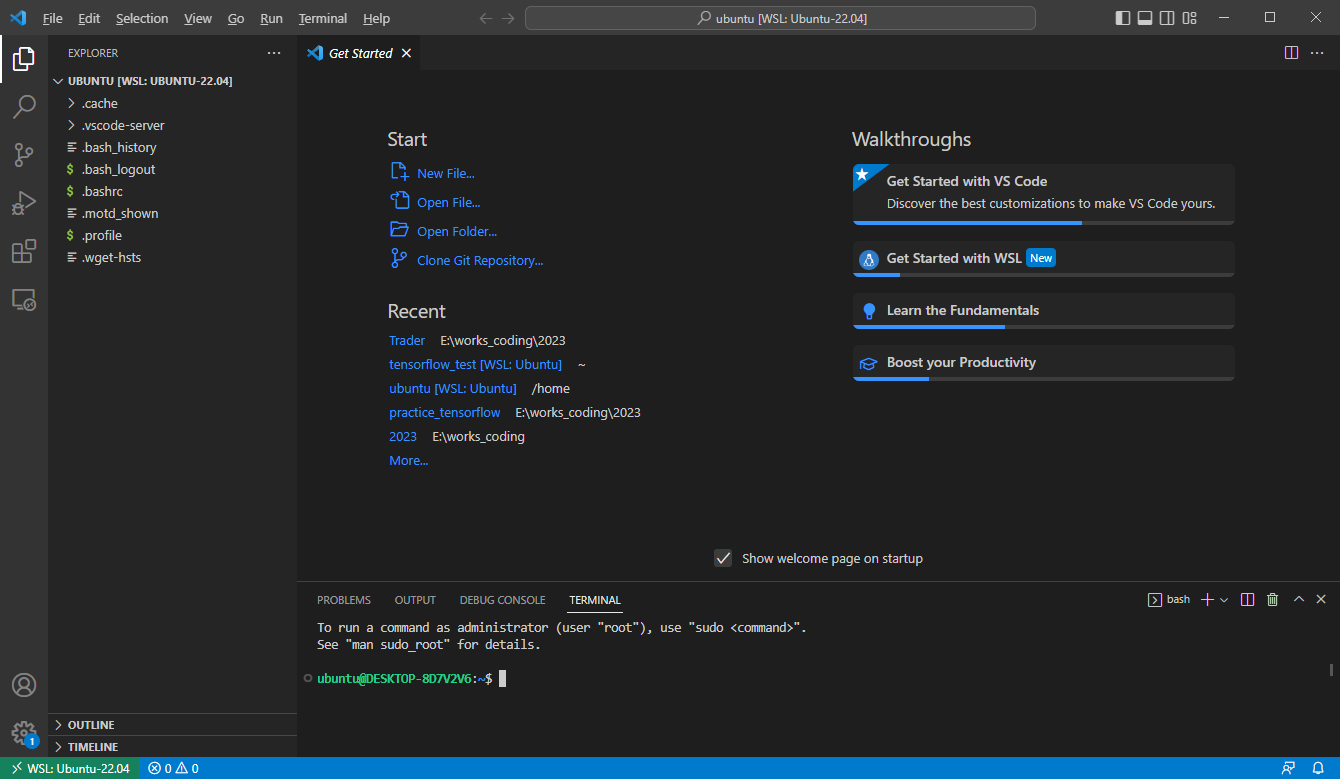Select the Terminal panel tab
This screenshot has width=1340, height=779.
595,600
